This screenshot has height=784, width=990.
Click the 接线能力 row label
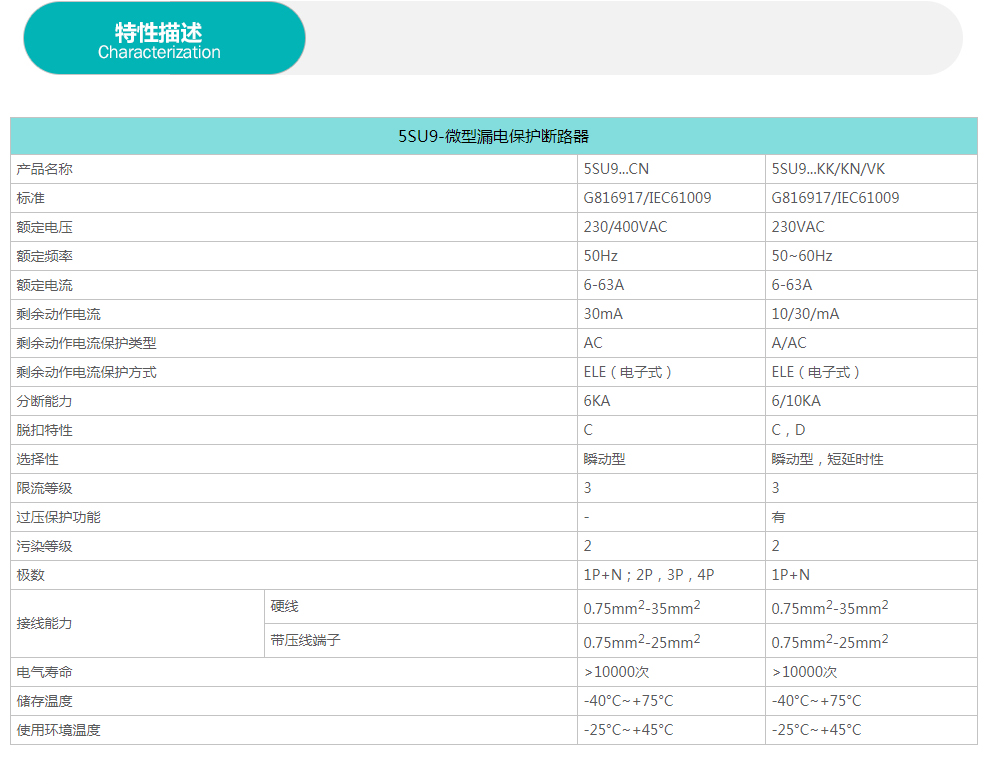[x=45, y=623]
